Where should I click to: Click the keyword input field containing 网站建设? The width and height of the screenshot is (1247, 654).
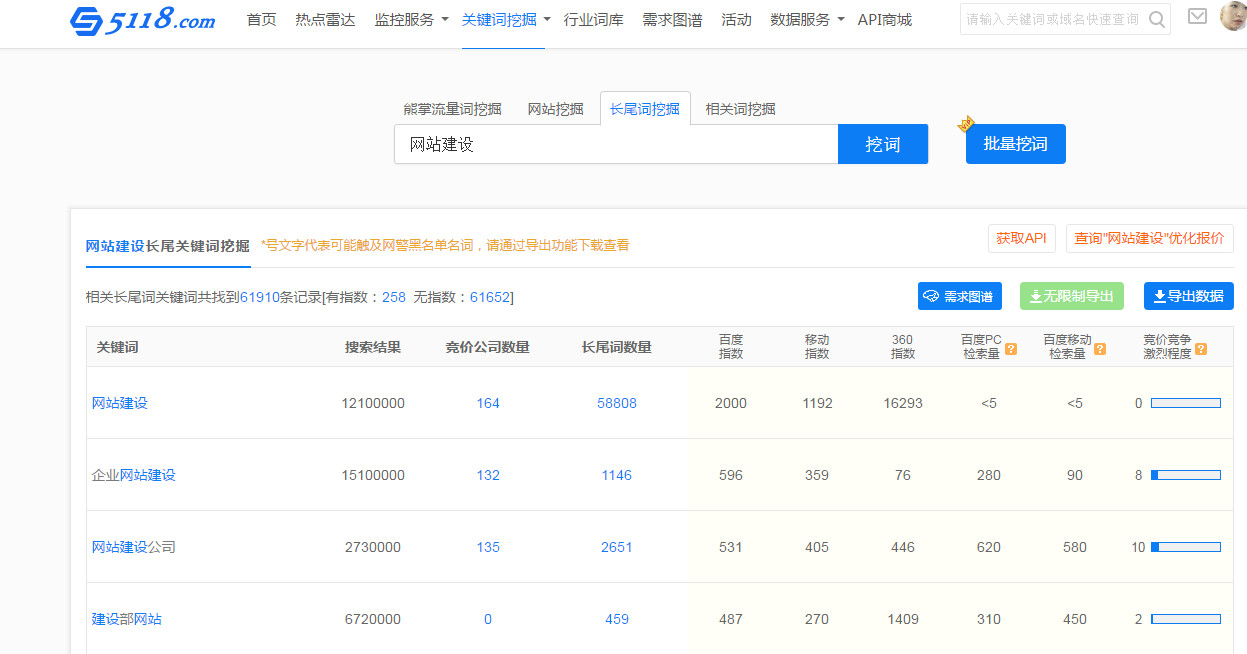[x=615, y=144]
